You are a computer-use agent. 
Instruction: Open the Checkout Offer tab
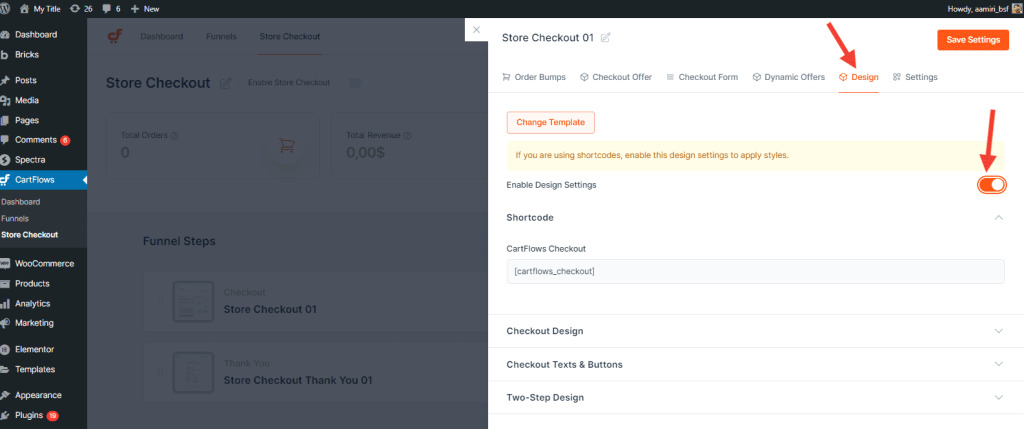(616, 77)
